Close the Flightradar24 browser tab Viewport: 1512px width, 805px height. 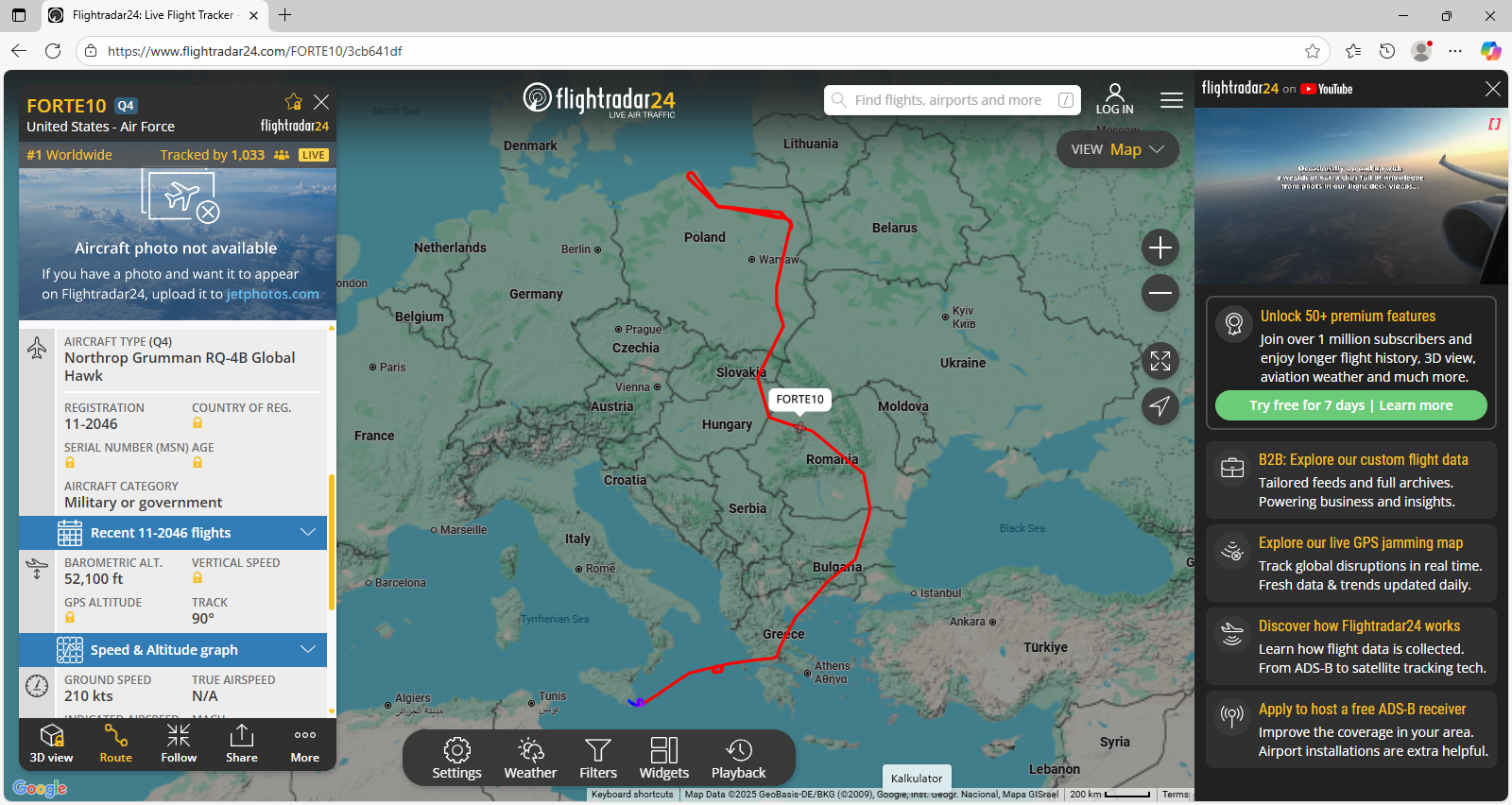[253, 15]
